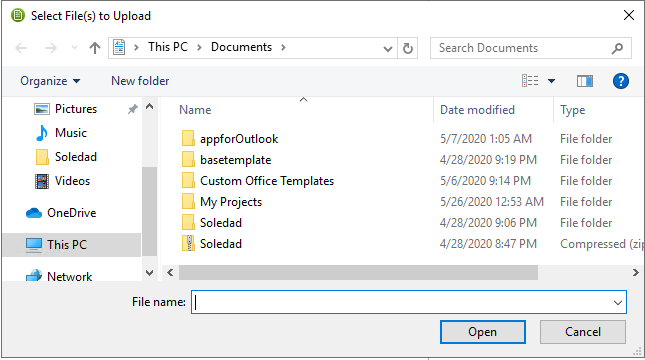Open the recent locations dropdown arrow
Screen dimensions: 645x360
[74, 48]
